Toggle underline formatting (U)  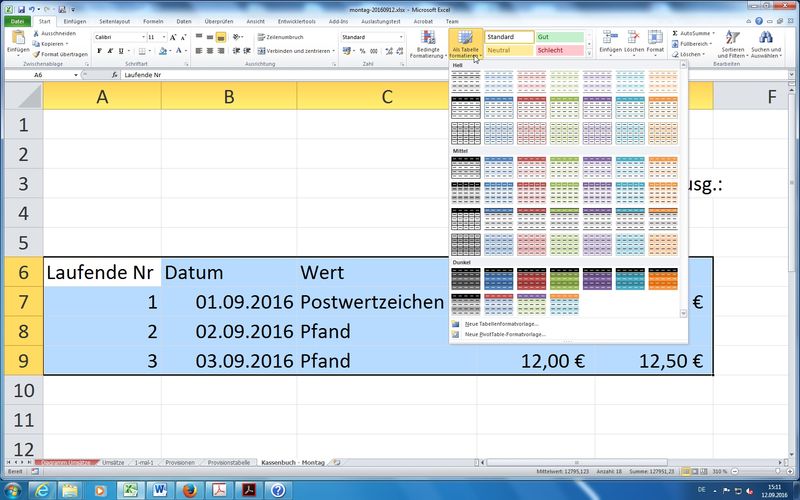[x=121, y=51]
